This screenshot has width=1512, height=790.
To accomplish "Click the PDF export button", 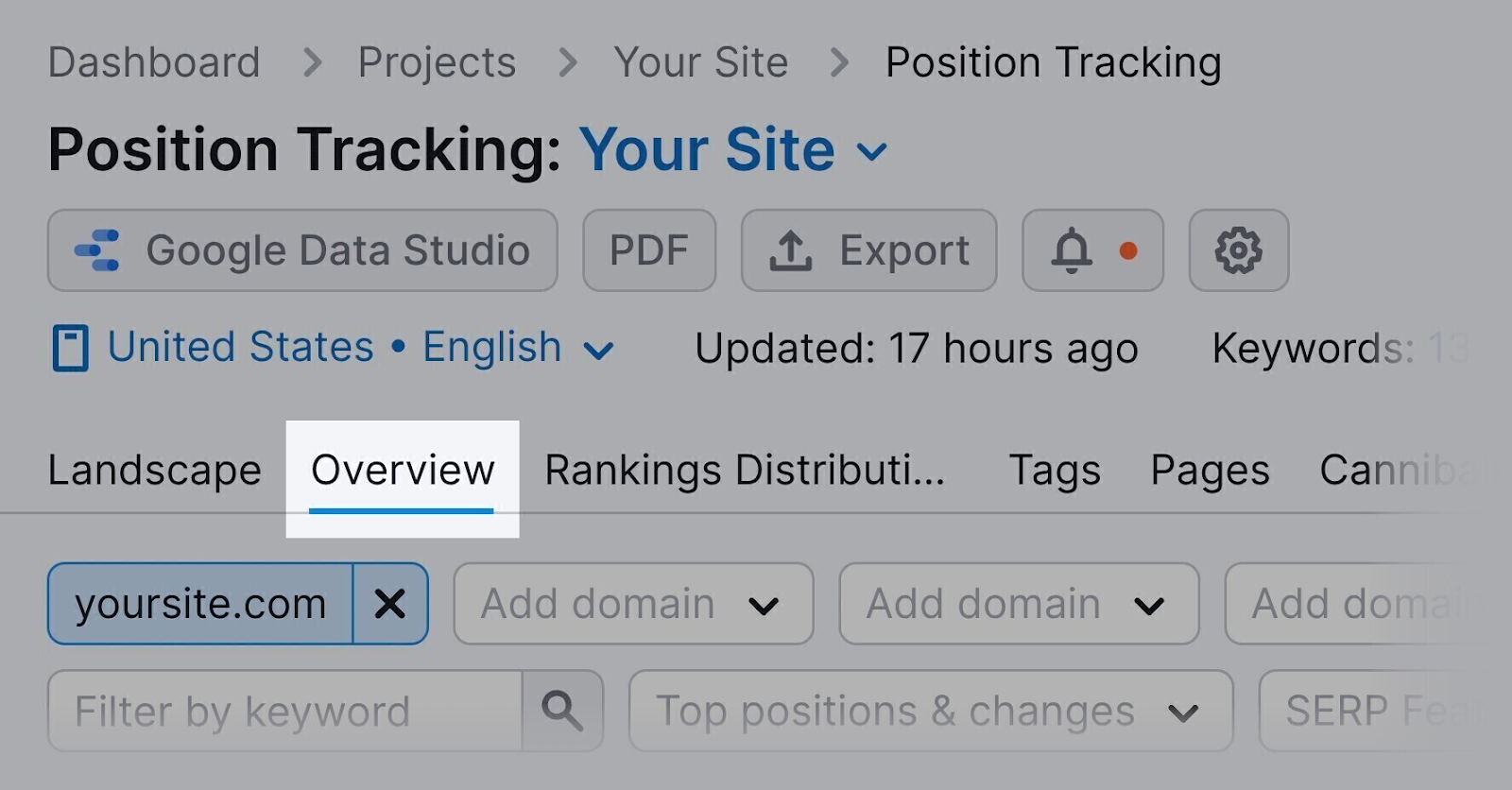I will pyautogui.click(x=649, y=250).
